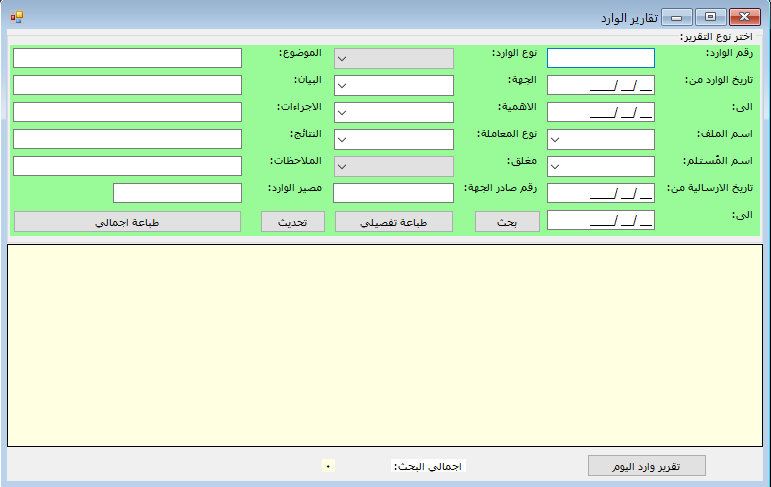The width and height of the screenshot is (771, 487).
Task: Click the طباعة اجمالي button
Action: pyautogui.click(x=127, y=222)
